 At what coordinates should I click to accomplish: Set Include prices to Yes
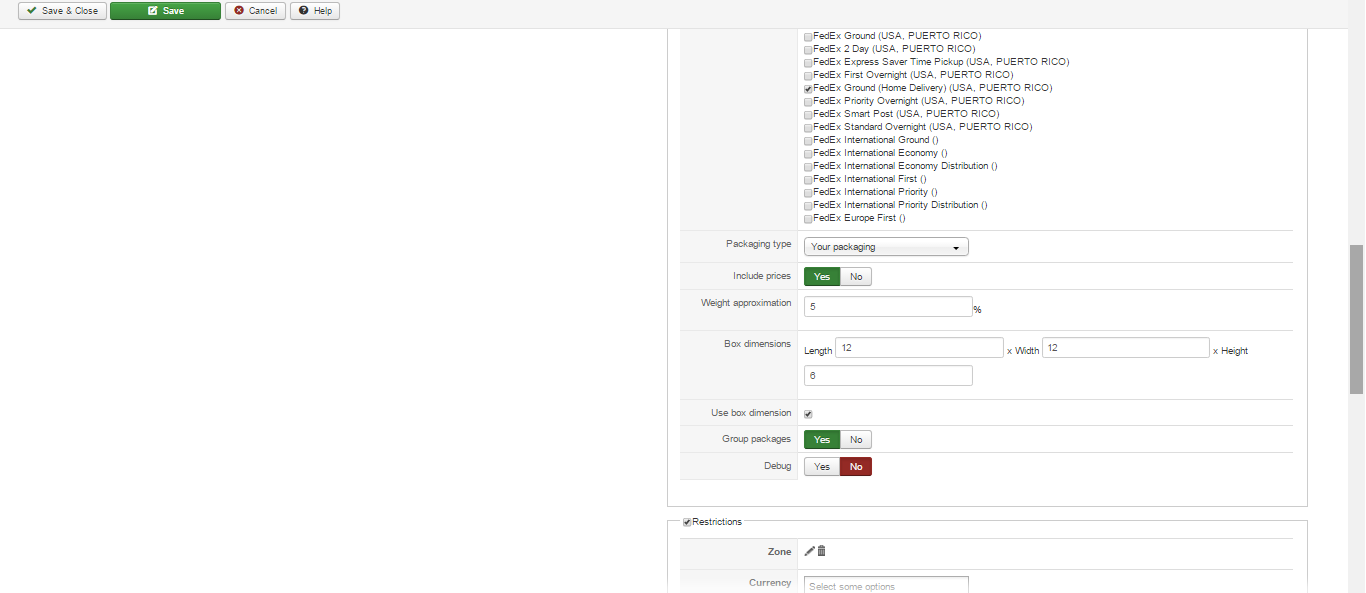(822, 276)
